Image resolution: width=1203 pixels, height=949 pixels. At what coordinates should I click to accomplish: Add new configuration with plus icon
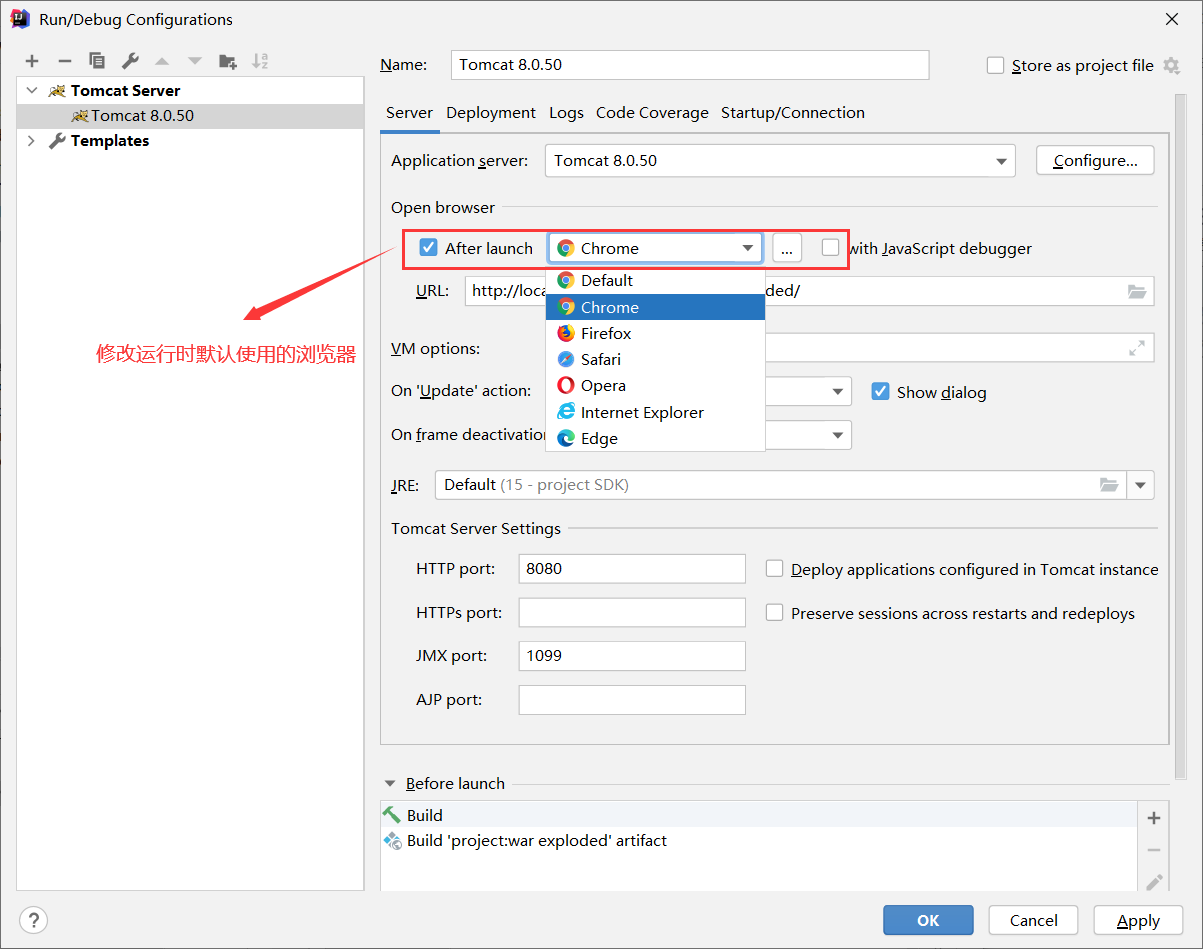tap(32, 61)
